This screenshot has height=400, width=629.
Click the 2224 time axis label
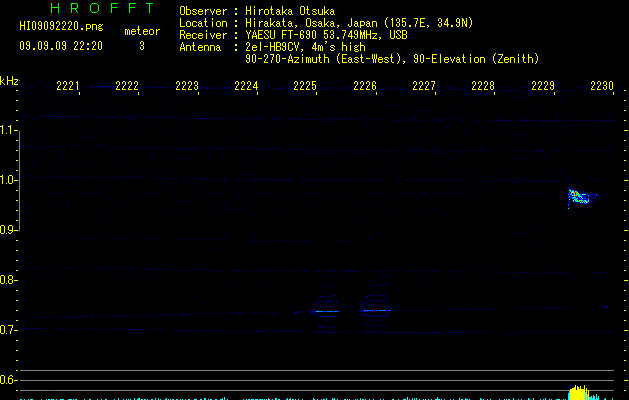[x=246, y=86]
